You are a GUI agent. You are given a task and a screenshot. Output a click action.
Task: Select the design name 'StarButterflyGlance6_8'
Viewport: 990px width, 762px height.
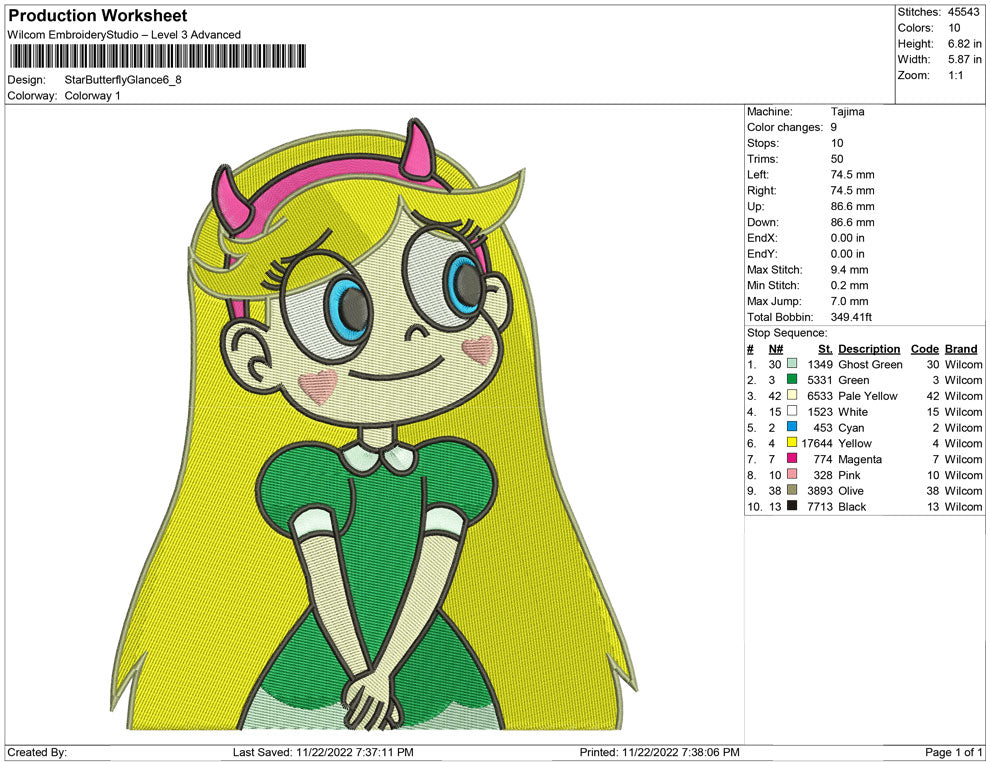123,80
